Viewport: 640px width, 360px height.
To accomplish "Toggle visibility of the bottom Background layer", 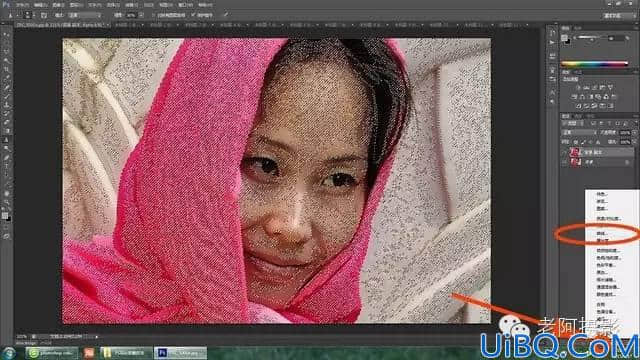I will pos(564,162).
